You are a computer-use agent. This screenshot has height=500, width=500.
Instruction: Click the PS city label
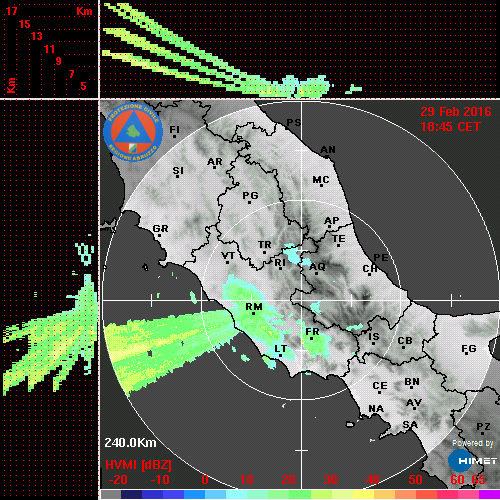pyautogui.click(x=294, y=123)
